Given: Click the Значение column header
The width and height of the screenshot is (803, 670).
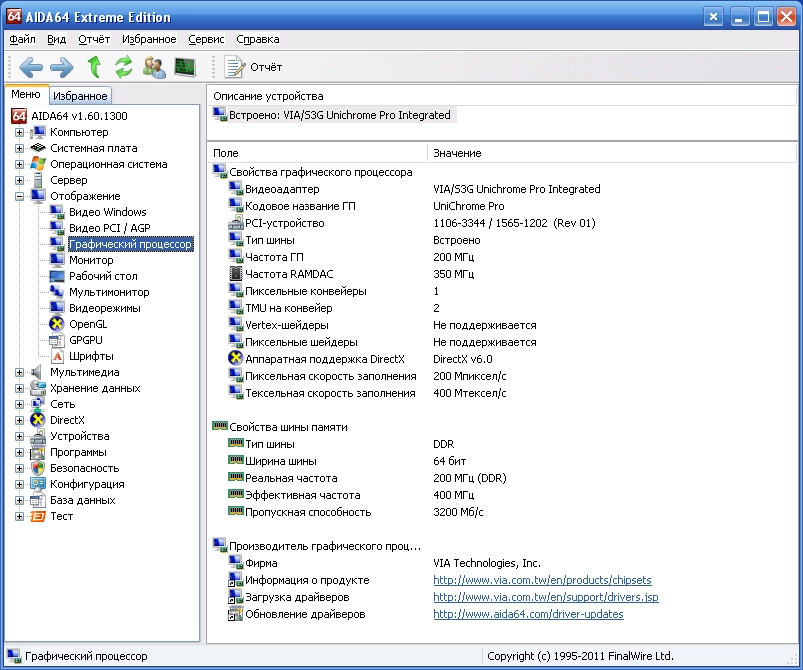Looking at the screenshot, I should click(457, 153).
